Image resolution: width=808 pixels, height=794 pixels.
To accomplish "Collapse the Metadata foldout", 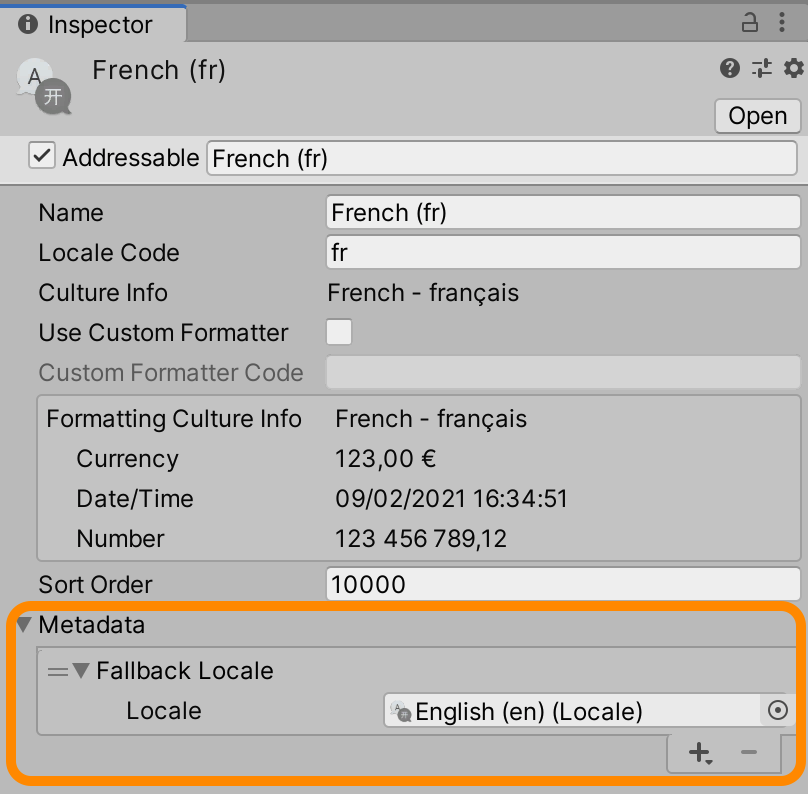I will 24,625.
